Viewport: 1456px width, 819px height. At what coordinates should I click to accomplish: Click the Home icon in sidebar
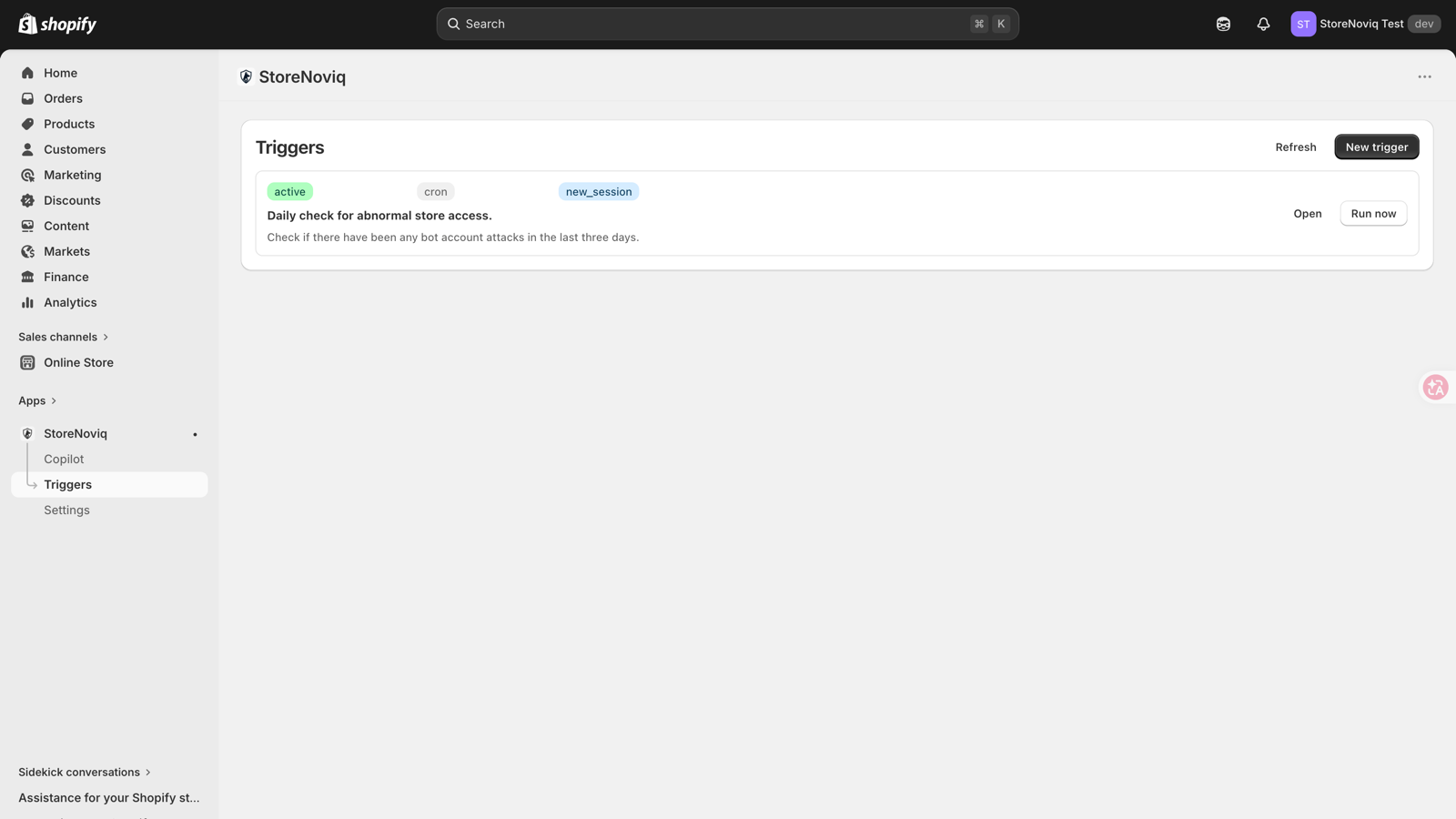[27, 73]
